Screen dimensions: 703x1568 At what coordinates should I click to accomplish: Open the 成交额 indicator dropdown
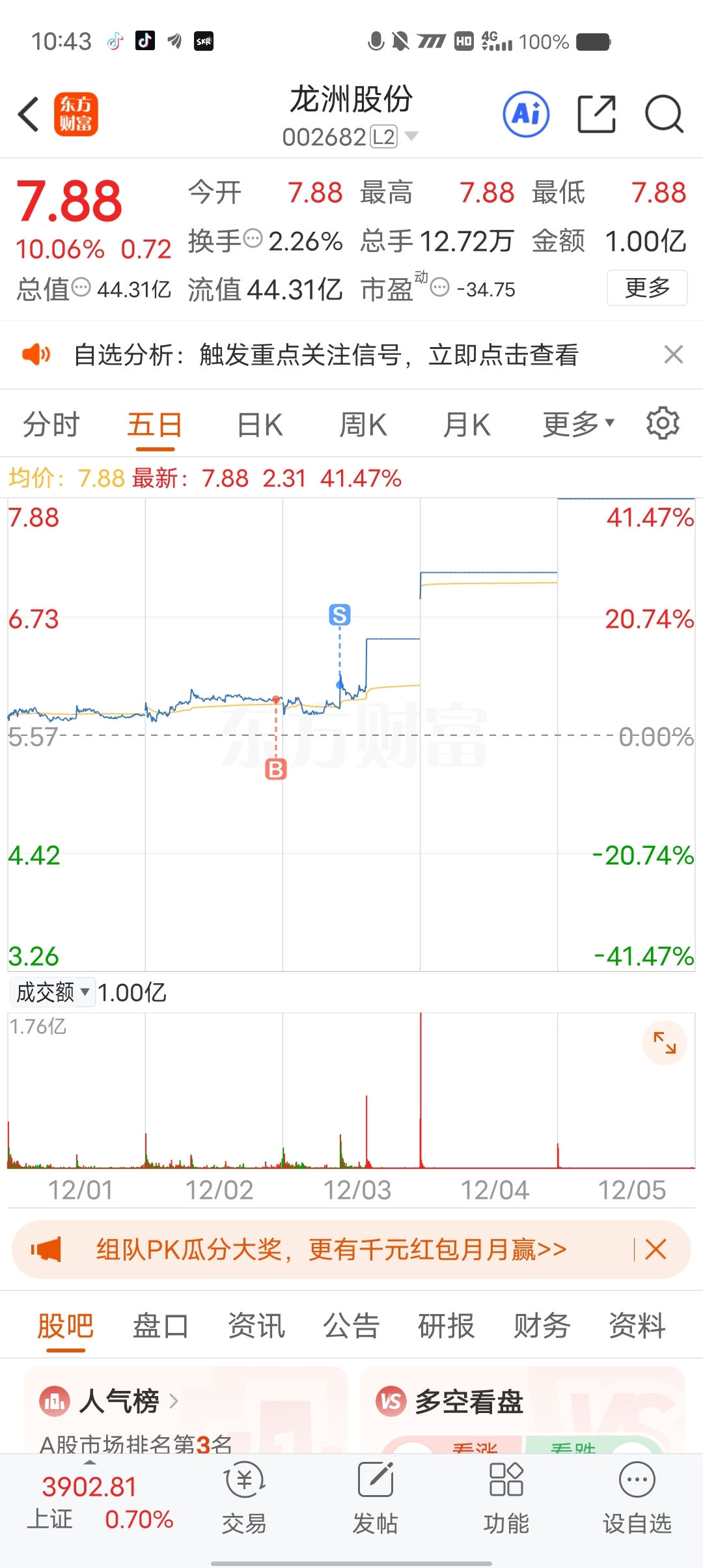click(x=53, y=992)
